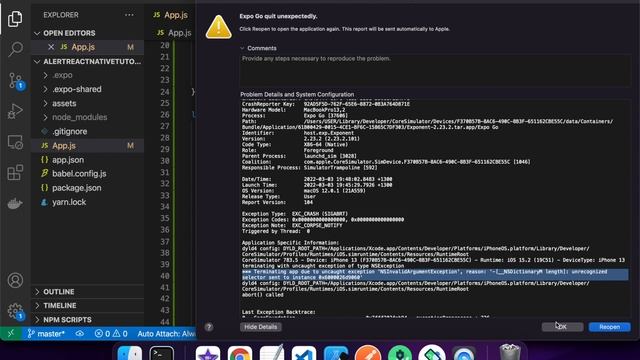The width and height of the screenshot is (640, 360).
Task: Open the Extensions view
Action: click(x=15, y=172)
